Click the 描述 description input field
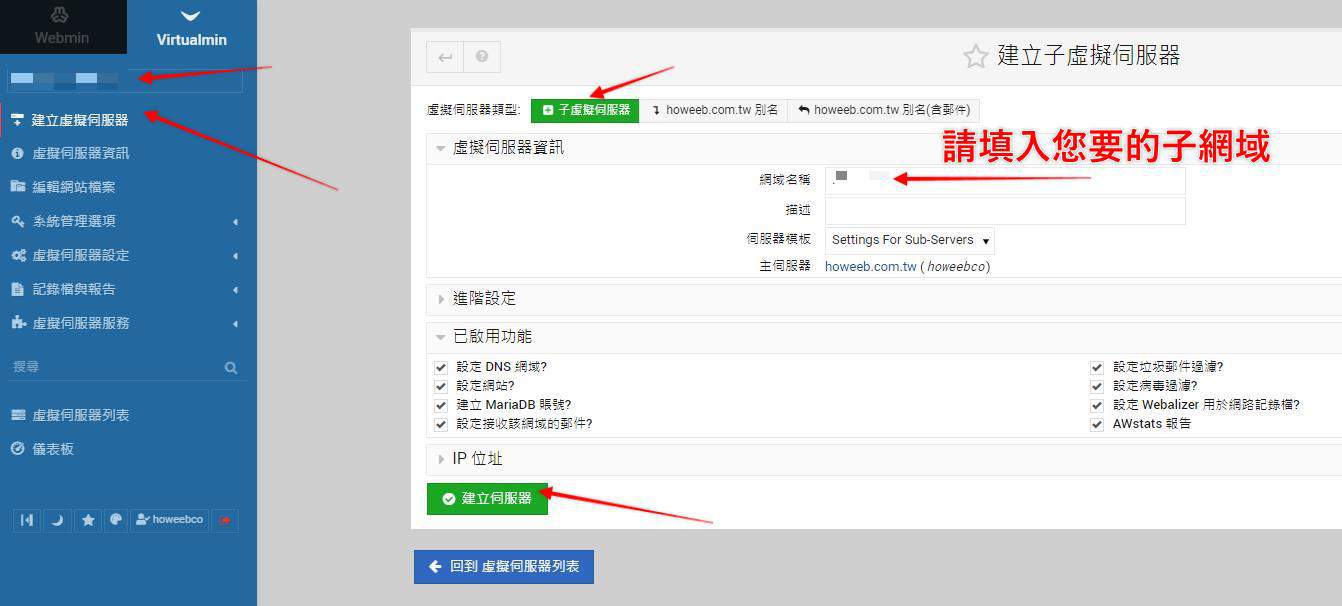This screenshot has height=606, width=1342. click(1004, 210)
